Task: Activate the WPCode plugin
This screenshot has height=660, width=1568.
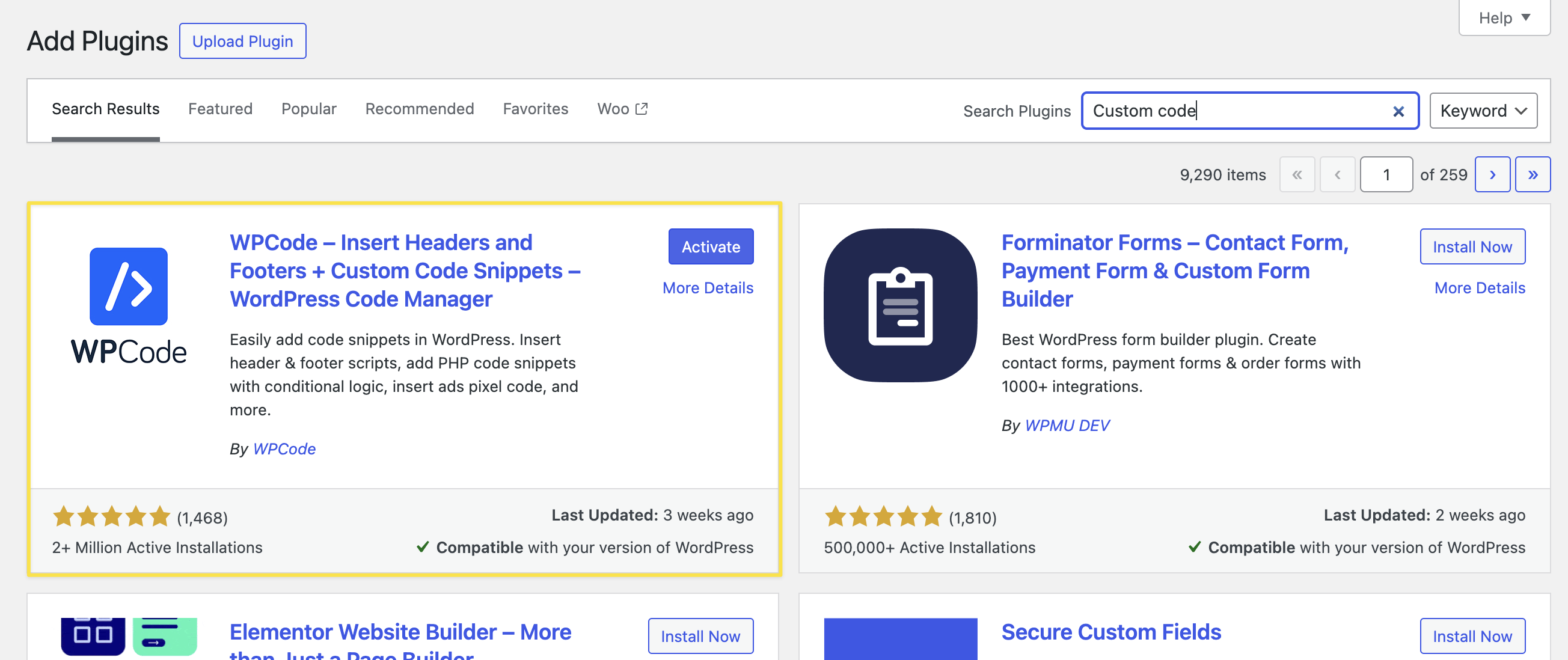Action: [710, 247]
